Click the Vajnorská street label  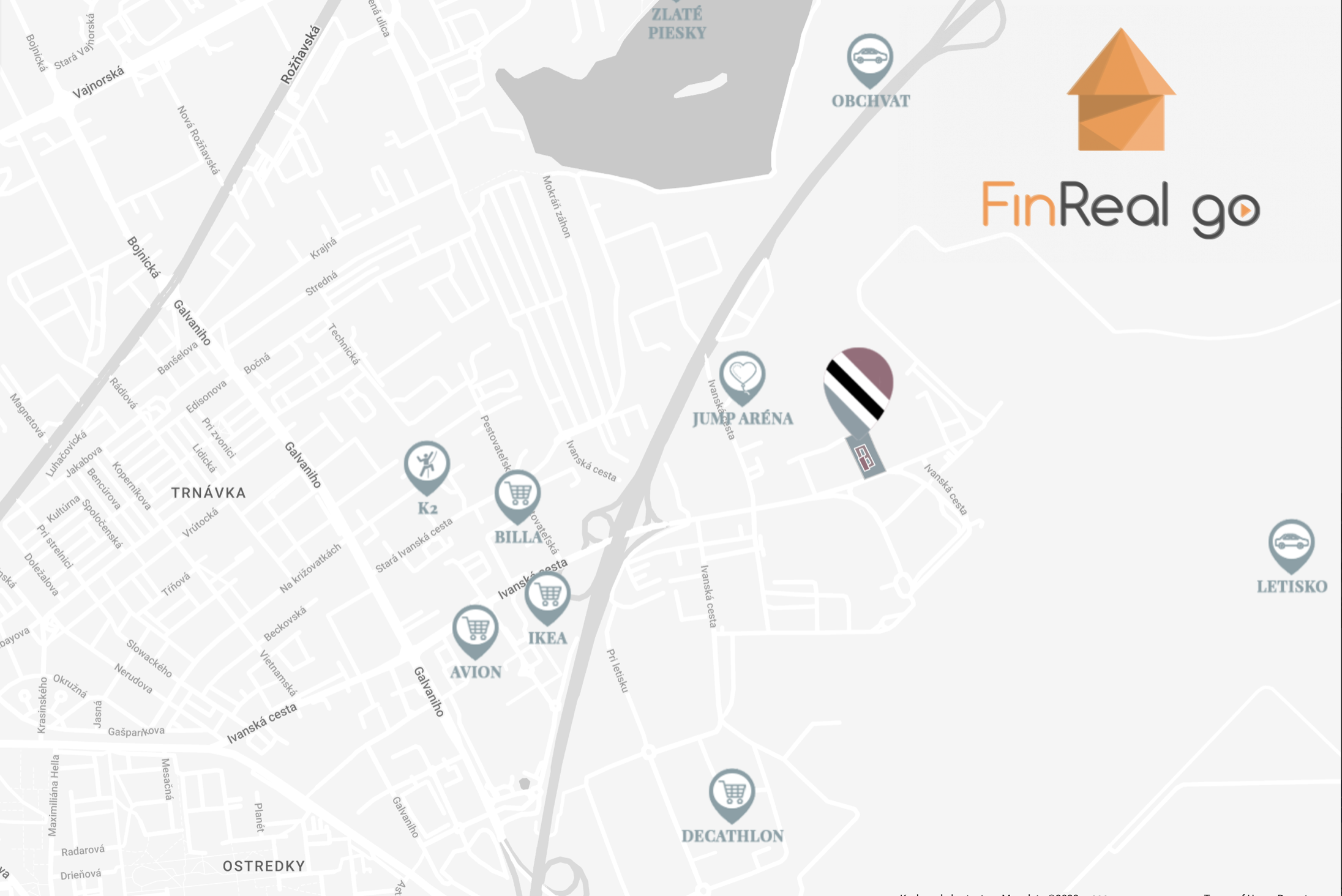tap(99, 83)
